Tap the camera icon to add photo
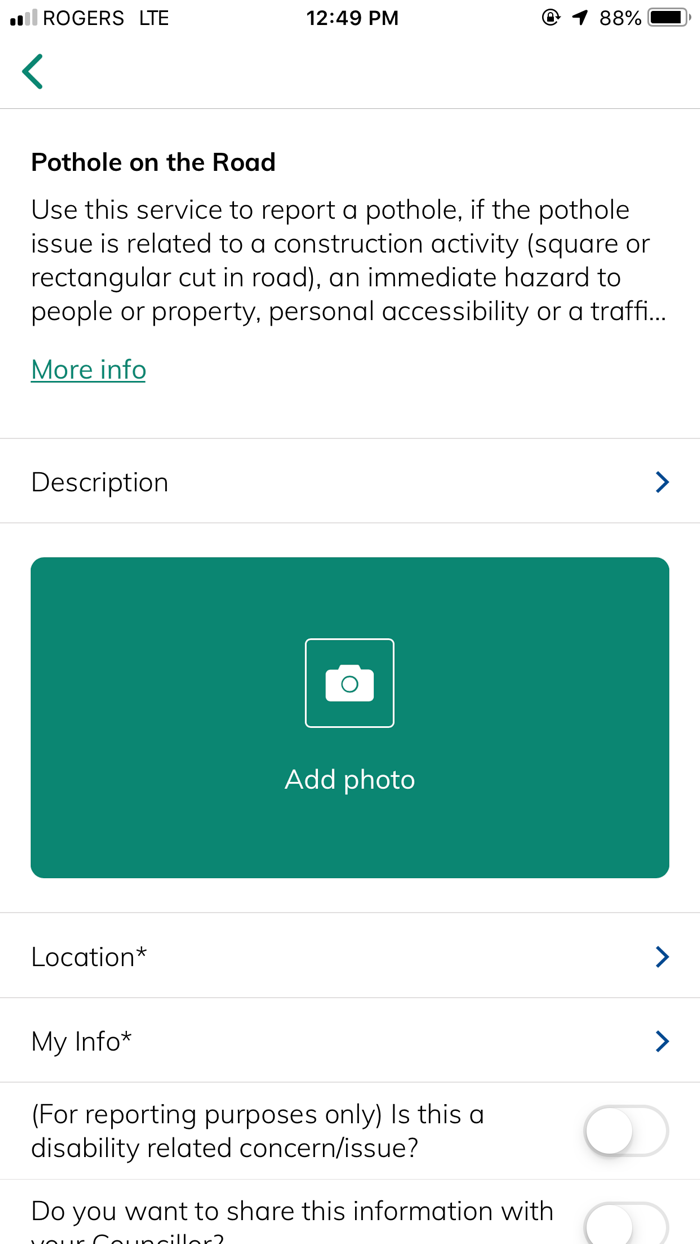The height and width of the screenshot is (1244, 700). coord(349,683)
